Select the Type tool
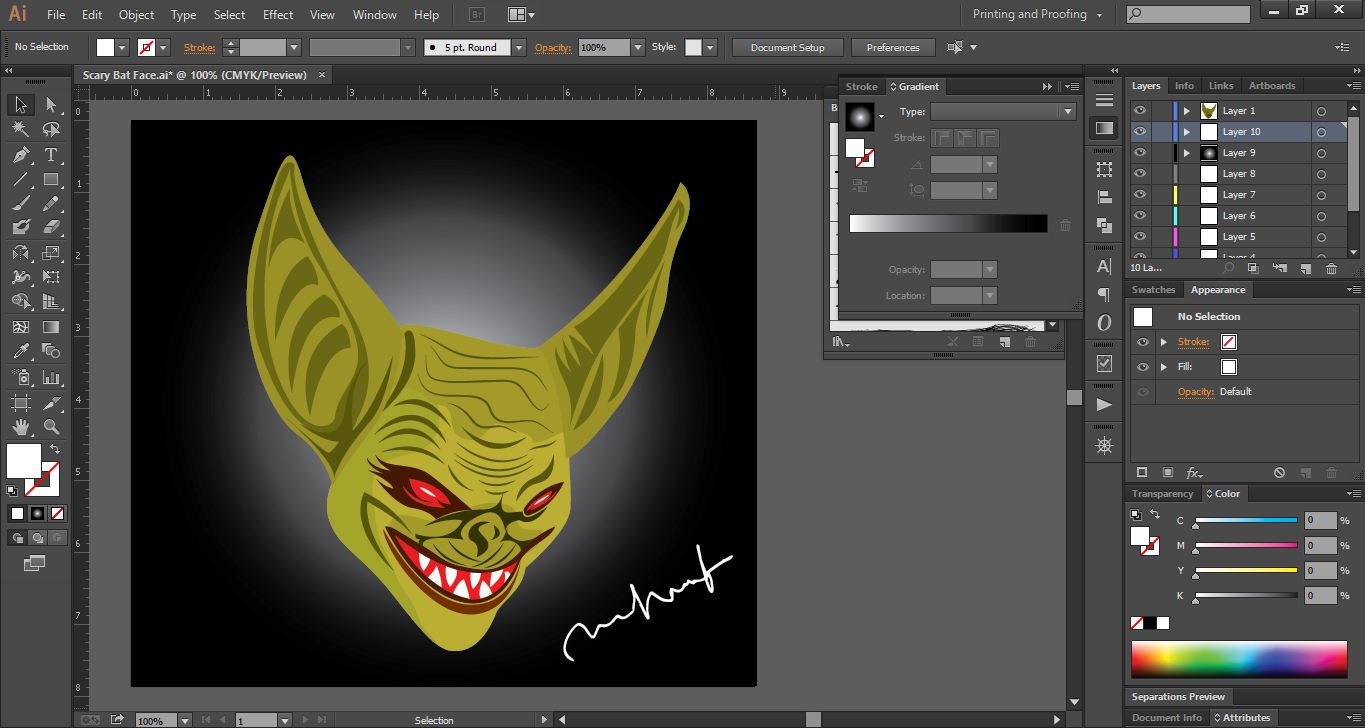 [x=51, y=155]
